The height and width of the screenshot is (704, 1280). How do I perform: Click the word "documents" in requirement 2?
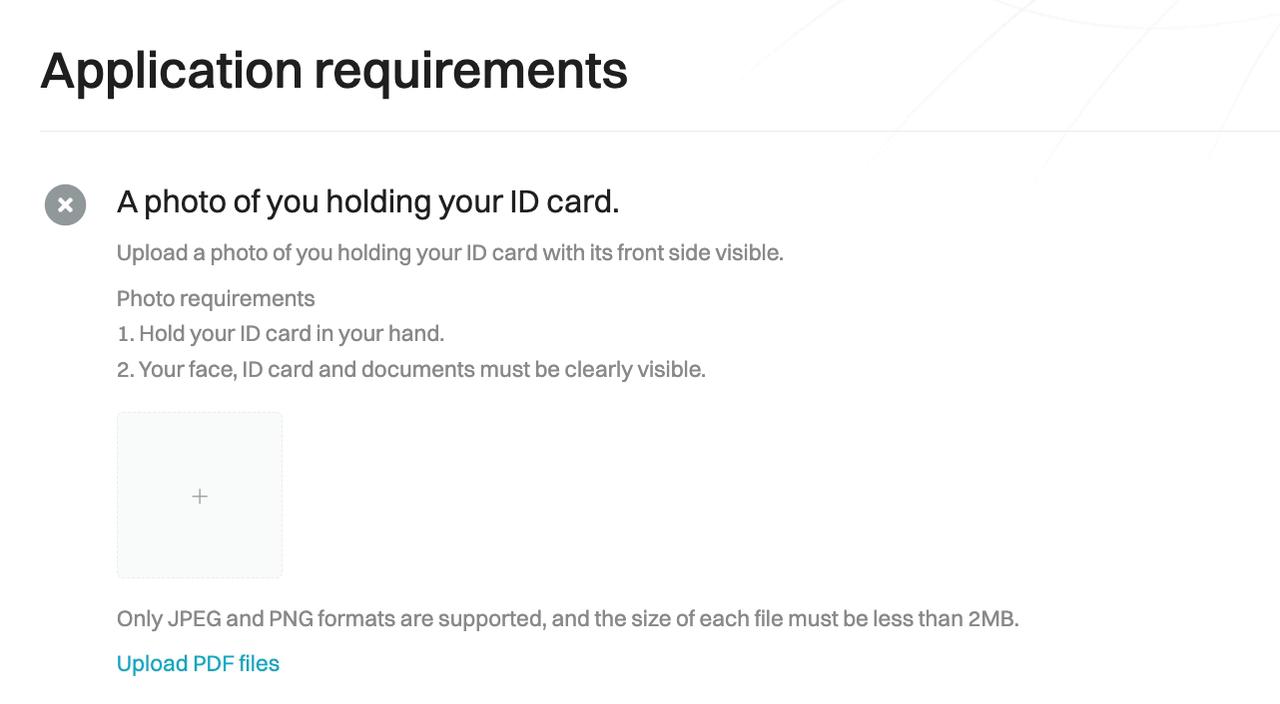tap(417, 370)
